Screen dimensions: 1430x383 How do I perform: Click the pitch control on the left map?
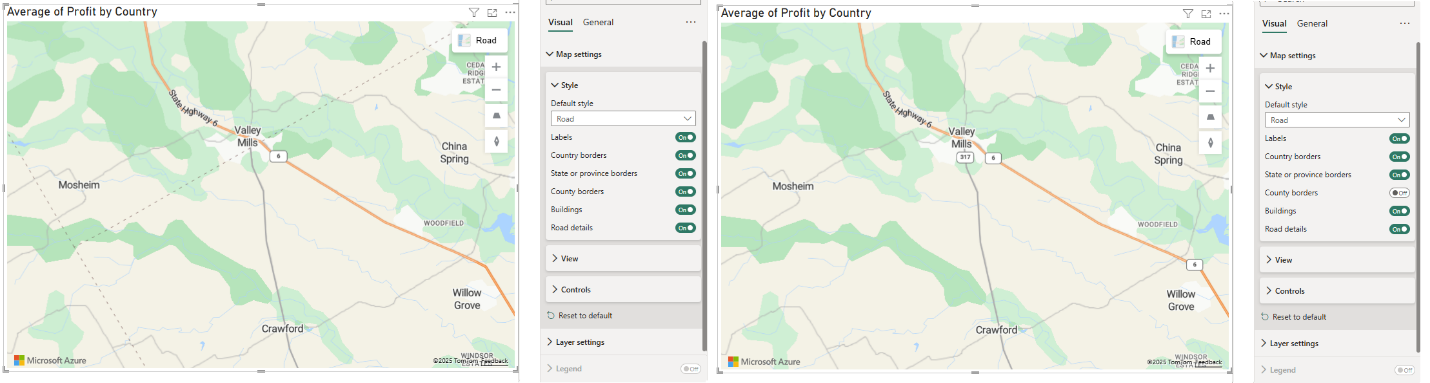496,116
